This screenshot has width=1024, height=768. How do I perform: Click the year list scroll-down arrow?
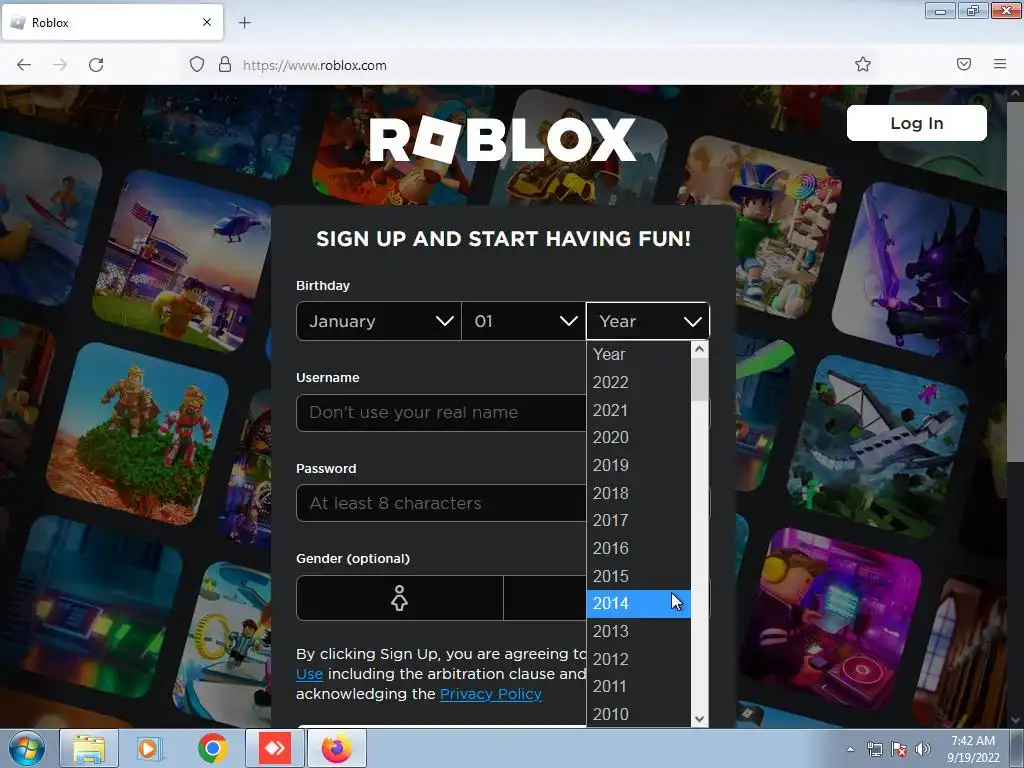click(699, 719)
